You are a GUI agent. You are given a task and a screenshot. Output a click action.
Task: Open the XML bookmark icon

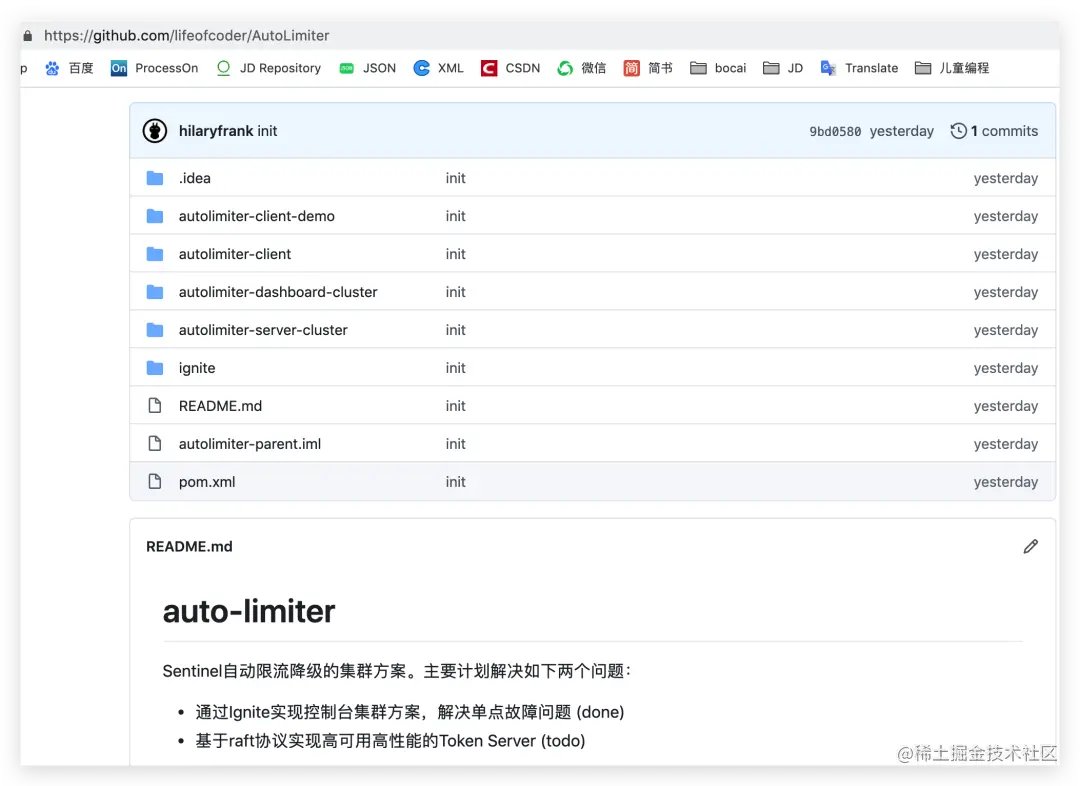click(422, 68)
